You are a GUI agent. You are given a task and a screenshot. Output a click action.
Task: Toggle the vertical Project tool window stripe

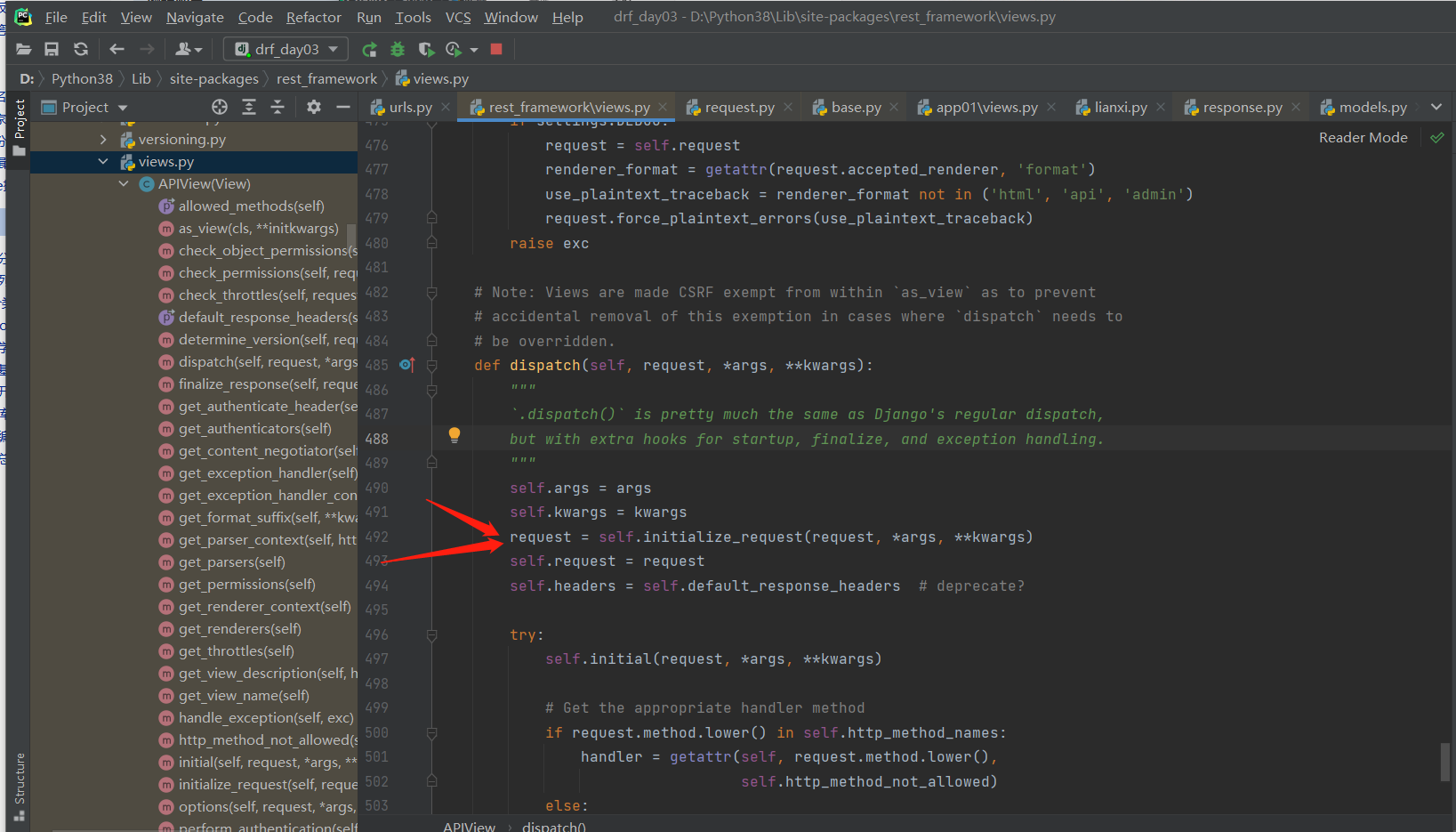coord(20,127)
